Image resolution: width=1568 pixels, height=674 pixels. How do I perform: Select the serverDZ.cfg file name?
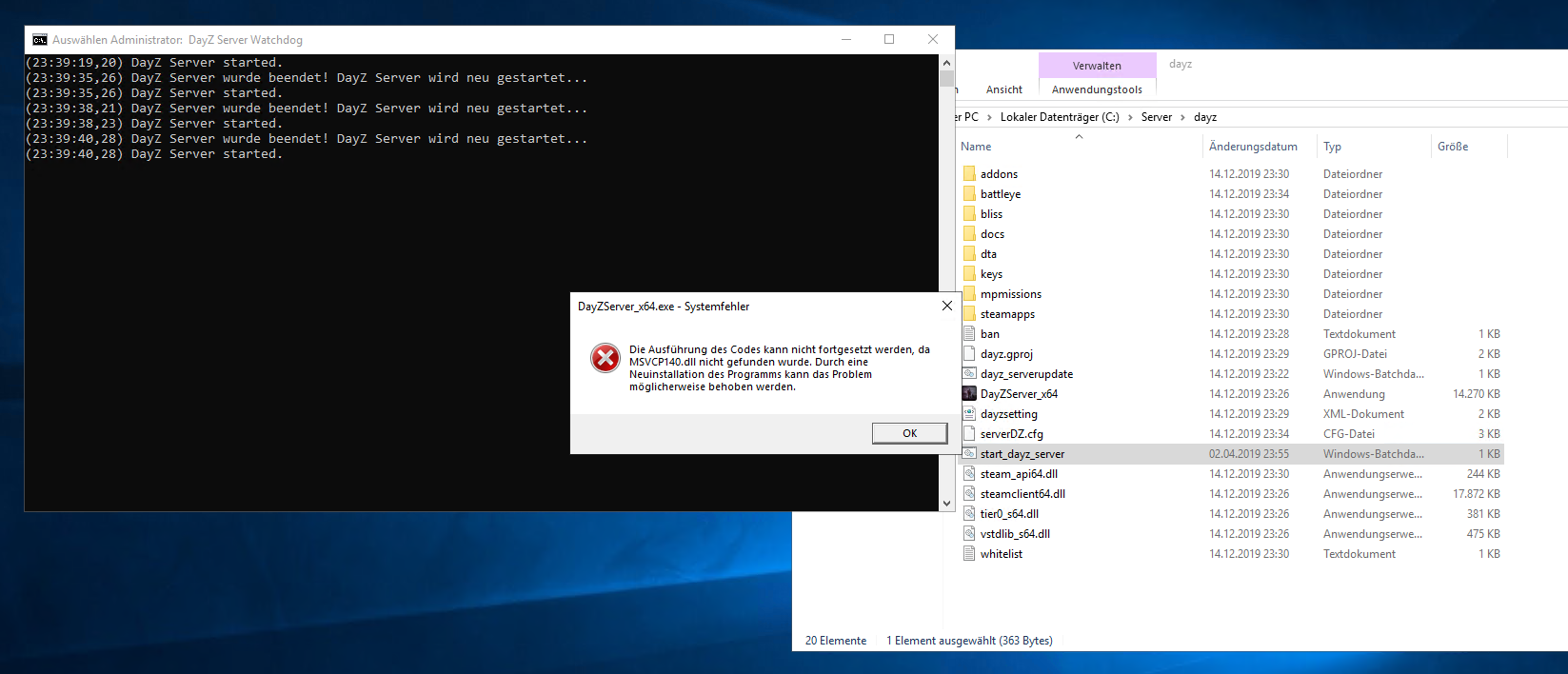[1012, 434]
